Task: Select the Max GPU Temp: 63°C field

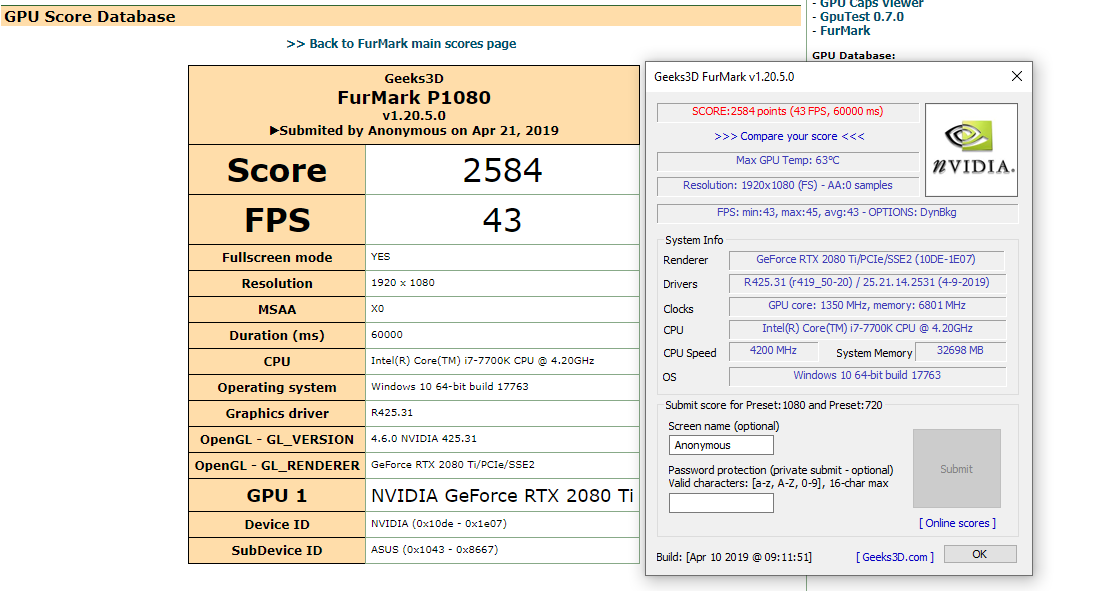Action: (x=787, y=160)
